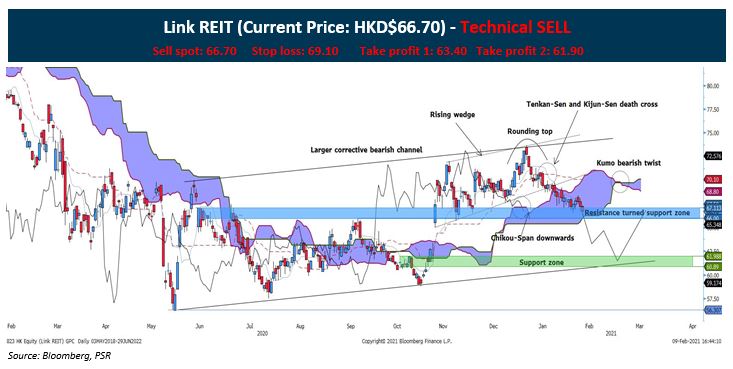Click 'Resistance turned support zone' label
This screenshot has height=369, width=733.
637,213
